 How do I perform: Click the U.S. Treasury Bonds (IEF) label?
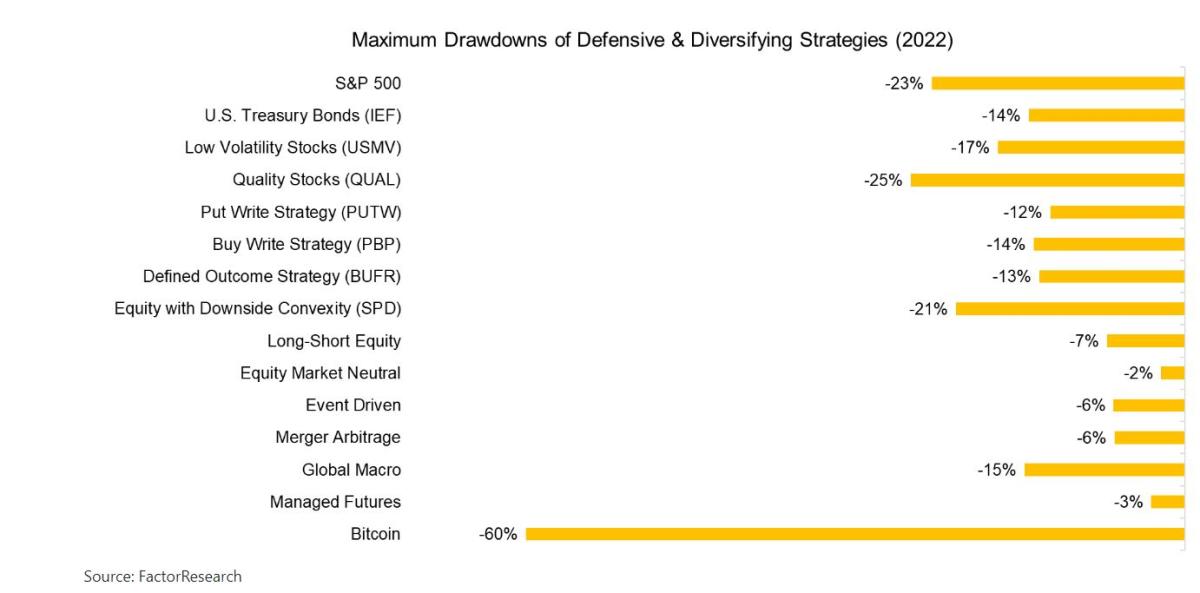(302, 115)
